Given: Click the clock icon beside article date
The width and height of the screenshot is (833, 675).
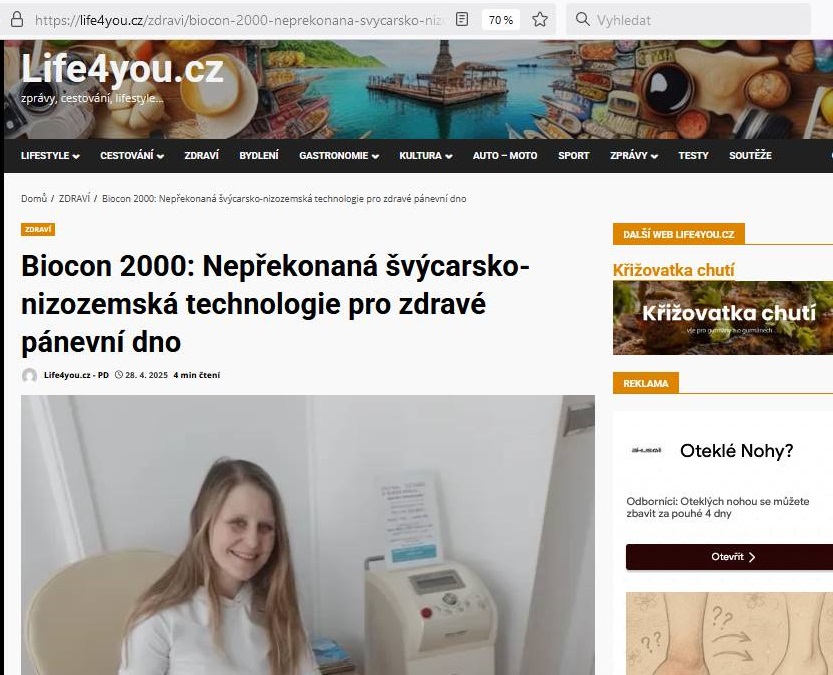Looking at the screenshot, I should 119,374.
